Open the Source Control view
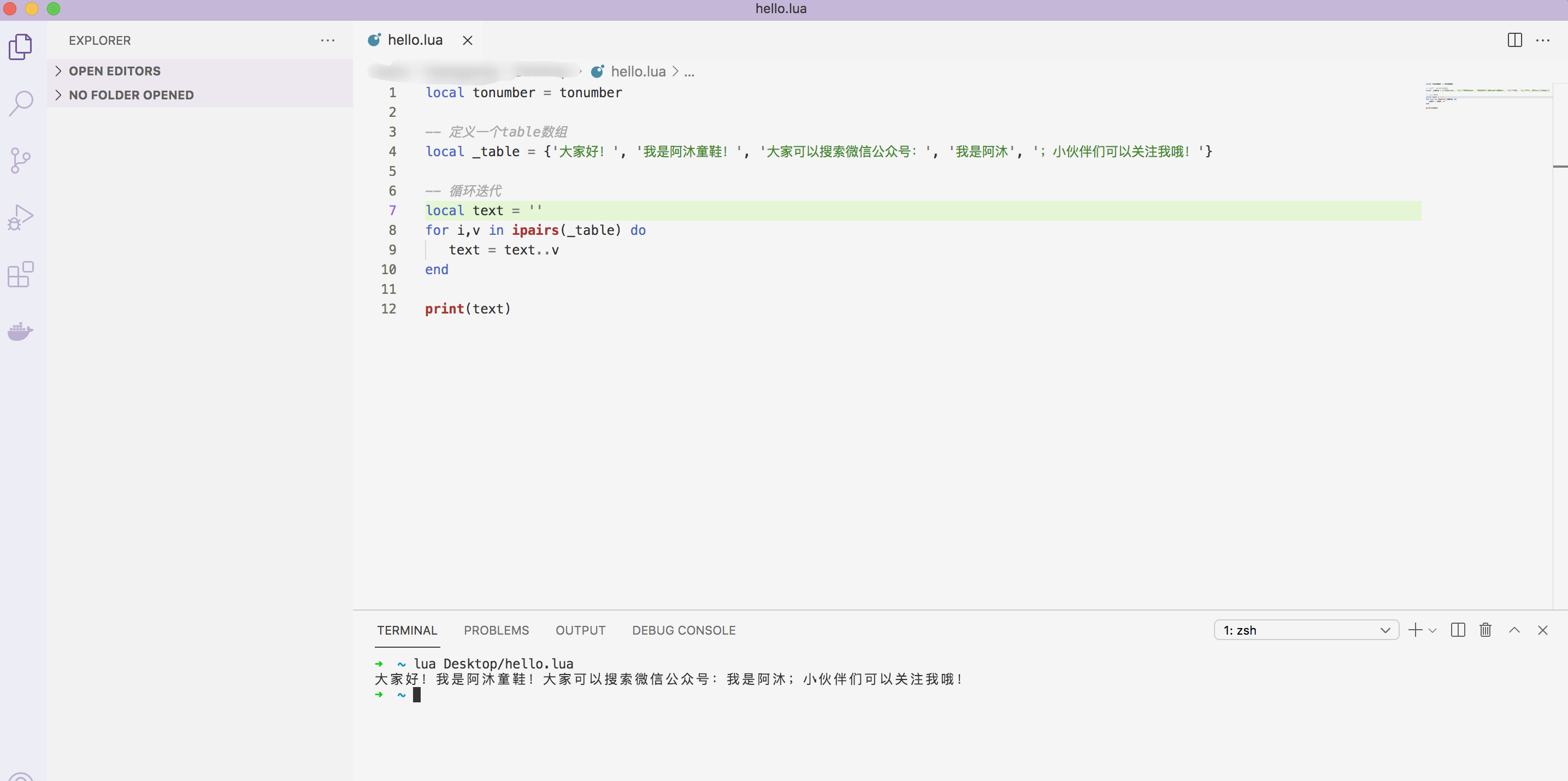 (x=21, y=161)
